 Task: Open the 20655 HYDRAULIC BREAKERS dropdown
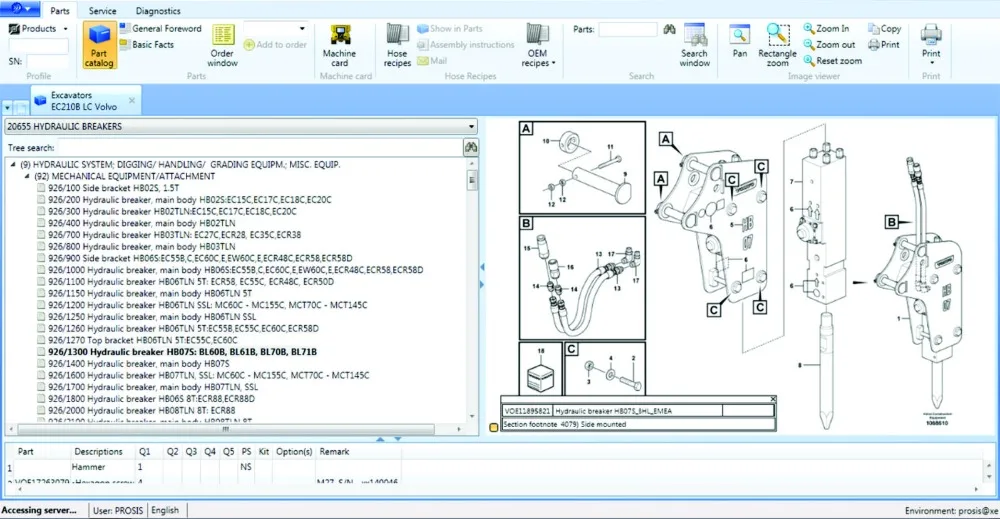(241, 126)
